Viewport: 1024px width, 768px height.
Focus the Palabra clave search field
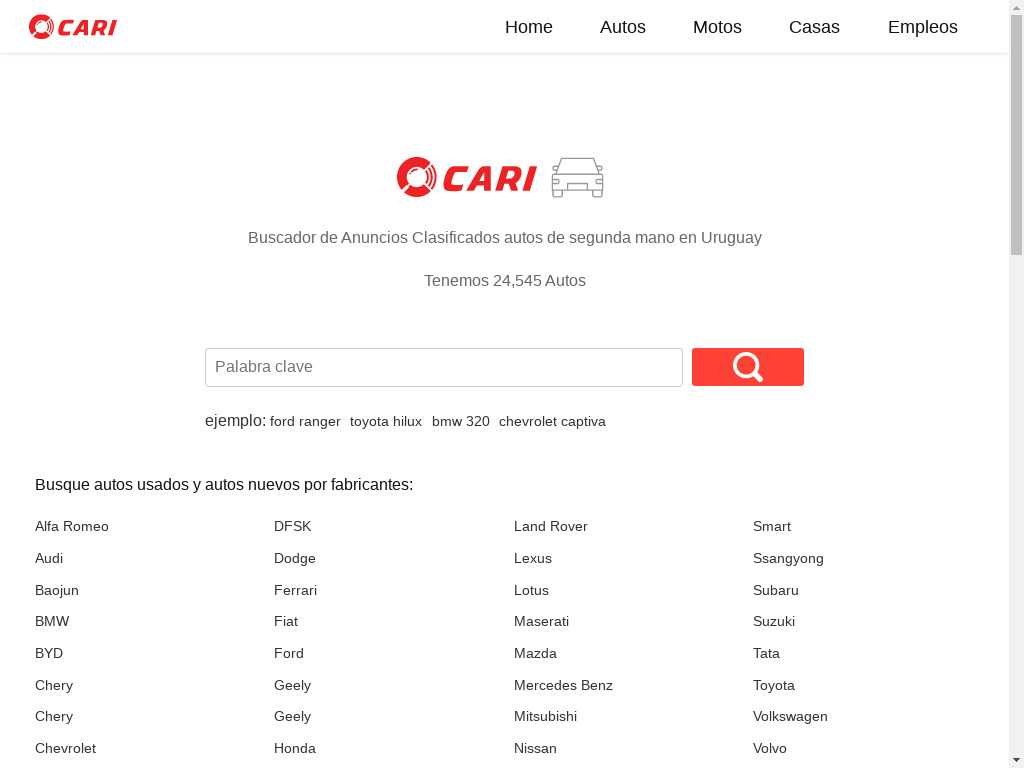[444, 367]
